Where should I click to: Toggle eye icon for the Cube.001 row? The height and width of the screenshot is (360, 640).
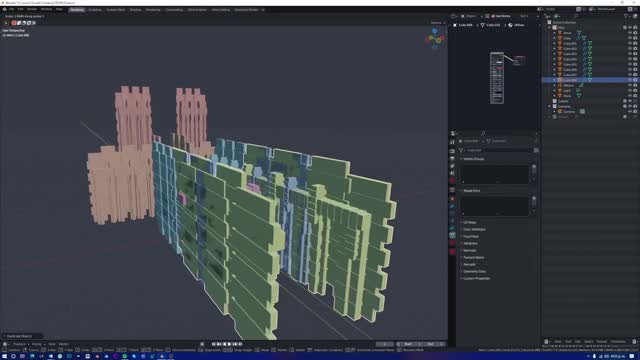630,43
